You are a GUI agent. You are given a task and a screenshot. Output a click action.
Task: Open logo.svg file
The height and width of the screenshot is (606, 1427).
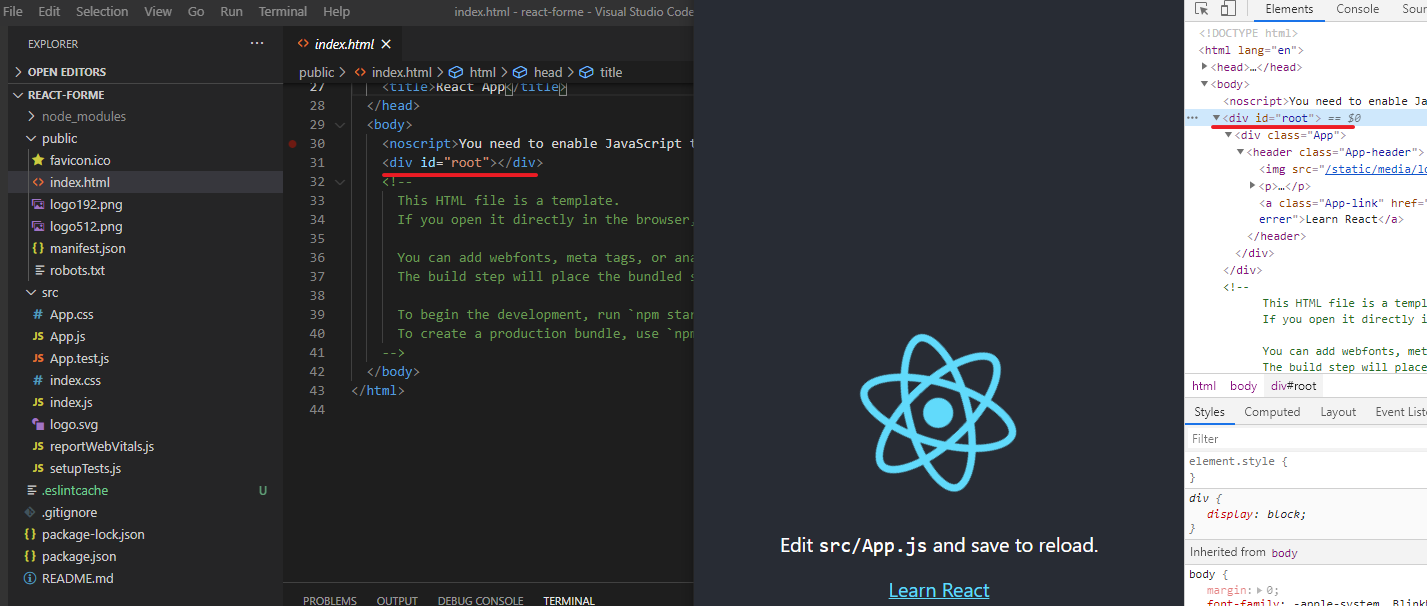point(74,424)
